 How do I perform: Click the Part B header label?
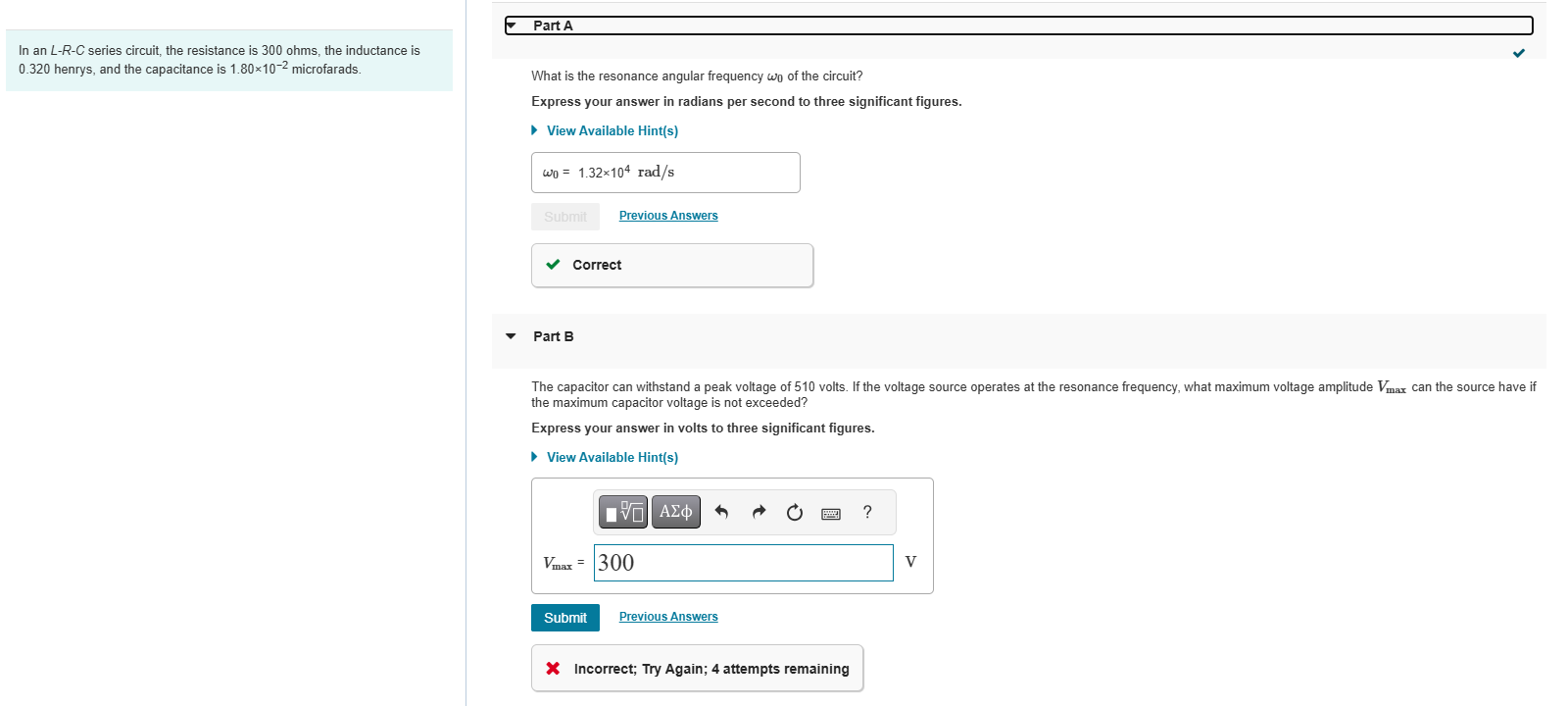click(554, 336)
